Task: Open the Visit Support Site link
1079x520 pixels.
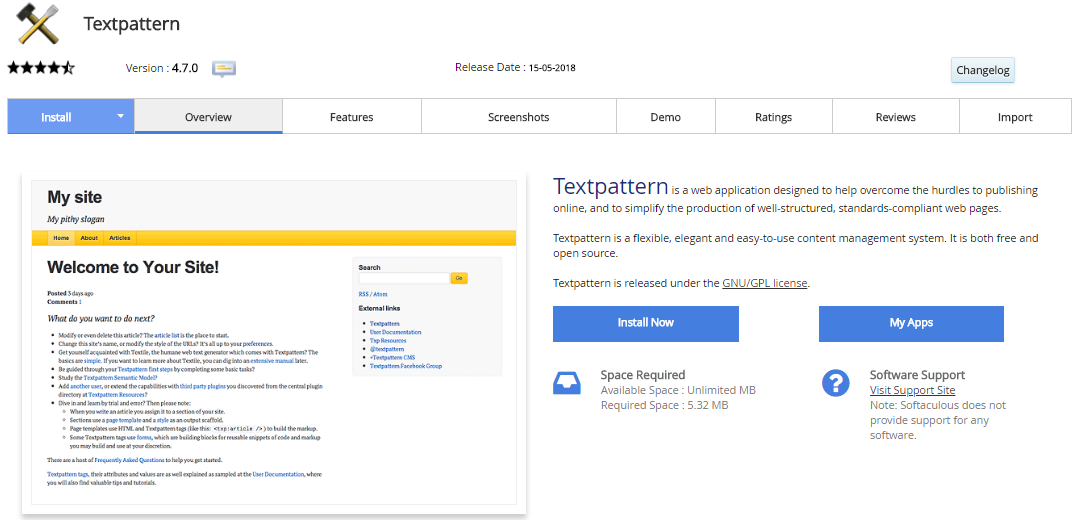Action: click(x=912, y=390)
